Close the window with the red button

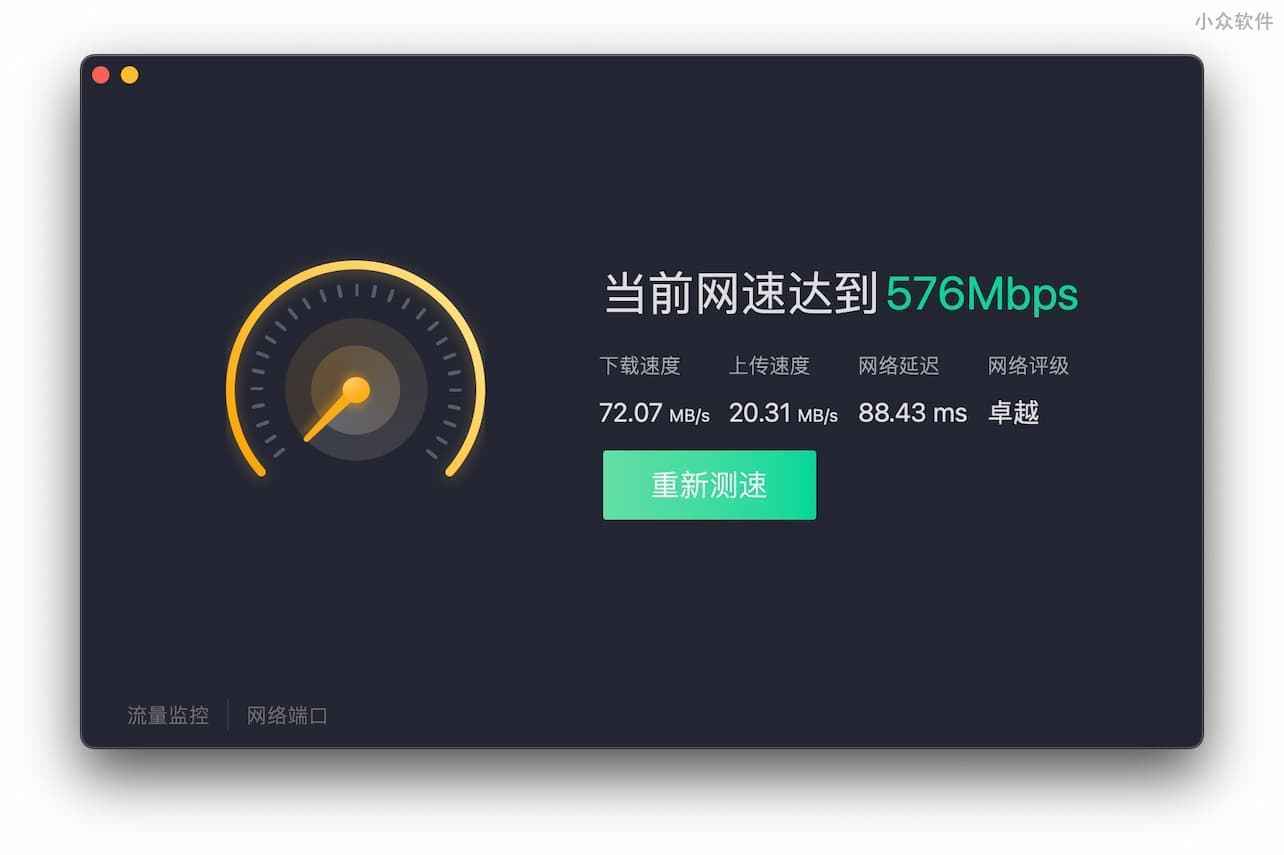pyautogui.click(x=101, y=75)
